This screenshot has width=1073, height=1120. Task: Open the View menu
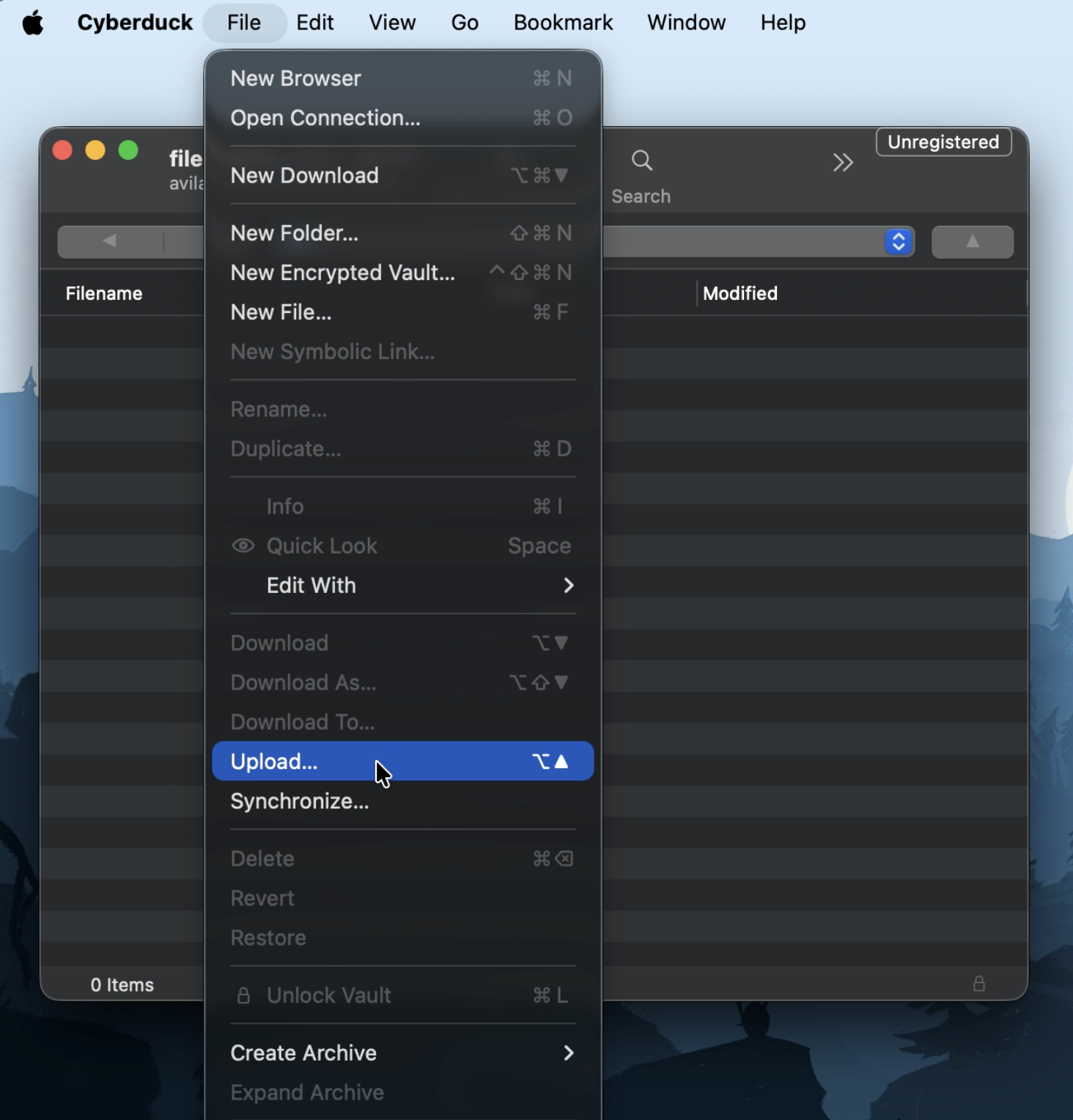pyautogui.click(x=392, y=23)
